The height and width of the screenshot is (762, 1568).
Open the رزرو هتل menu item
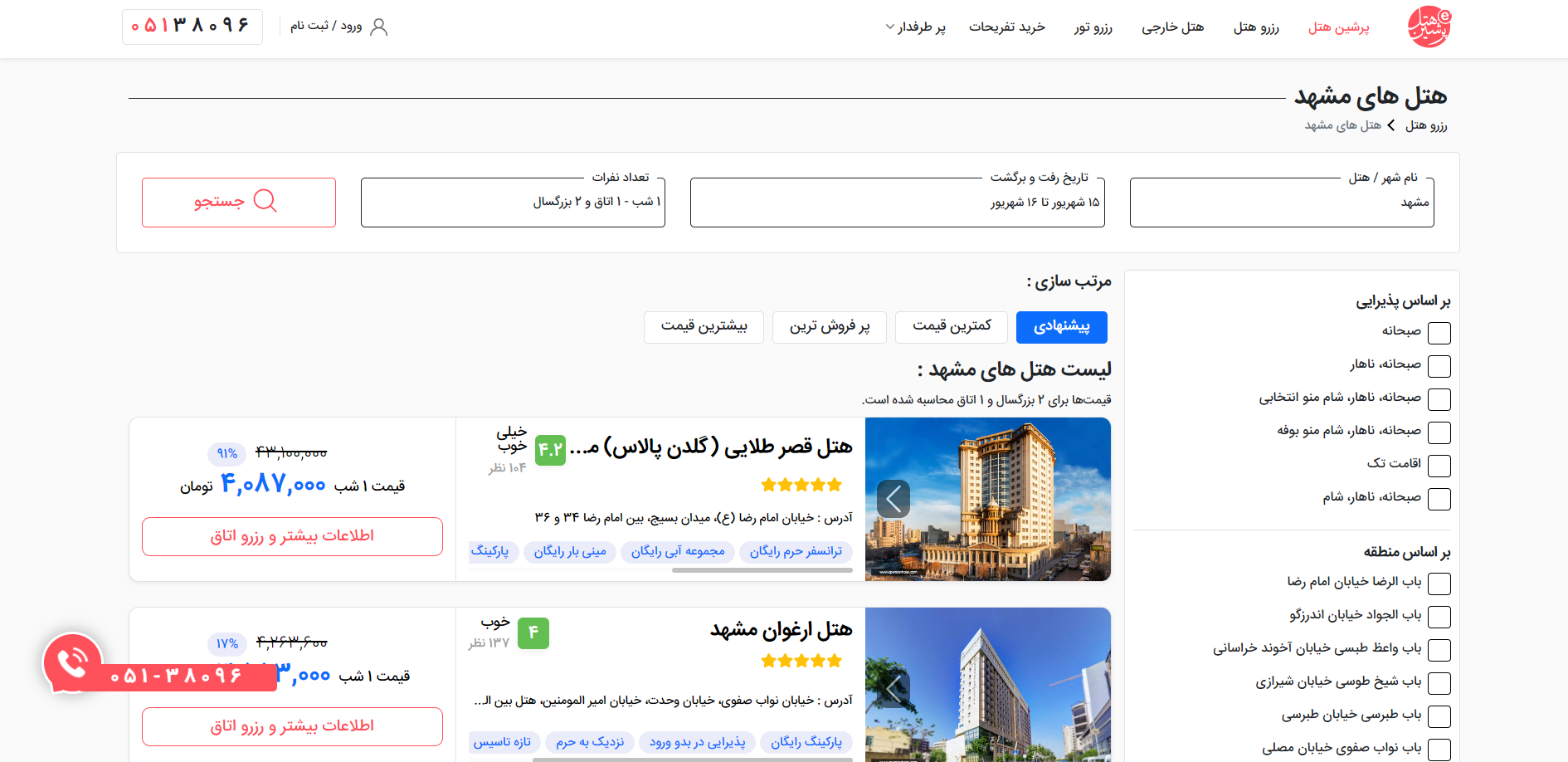[1256, 27]
